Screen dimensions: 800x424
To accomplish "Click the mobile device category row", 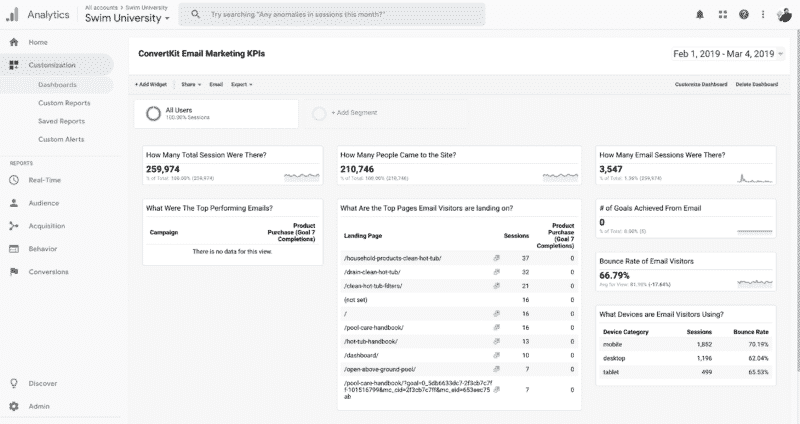I will click(x=686, y=344).
